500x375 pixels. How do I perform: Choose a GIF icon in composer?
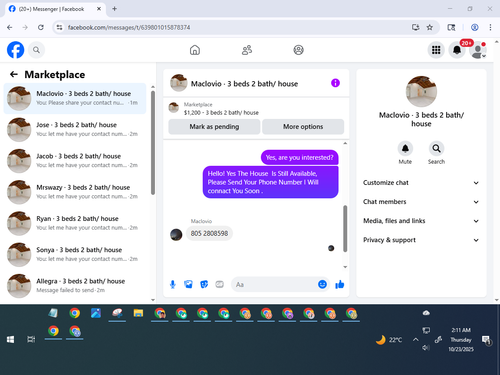click(219, 284)
